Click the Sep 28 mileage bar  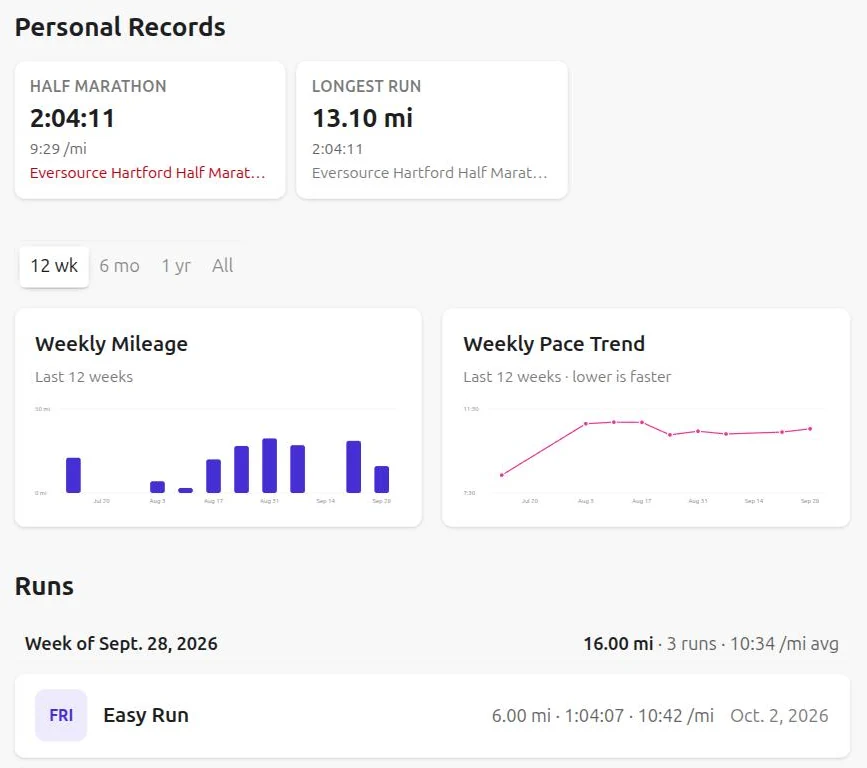pos(382,479)
